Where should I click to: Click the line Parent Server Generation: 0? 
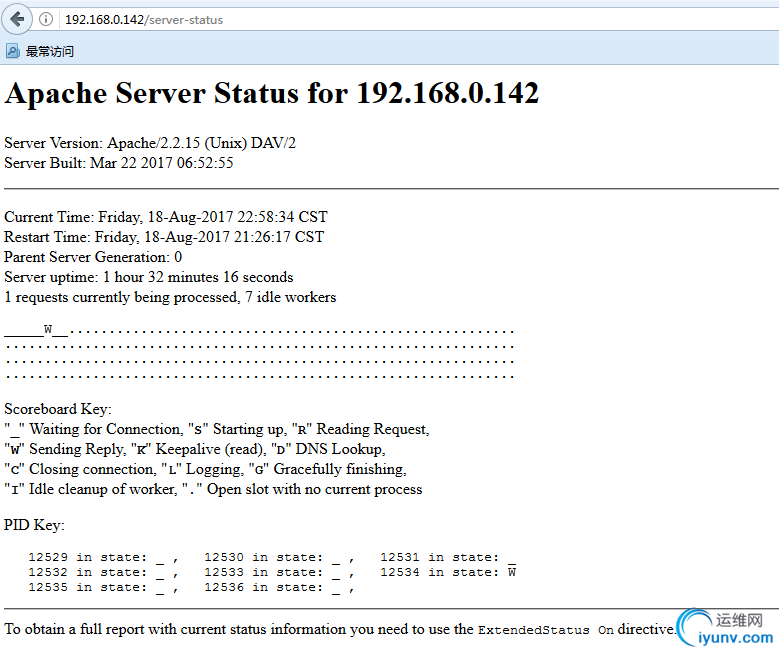[x=93, y=257]
